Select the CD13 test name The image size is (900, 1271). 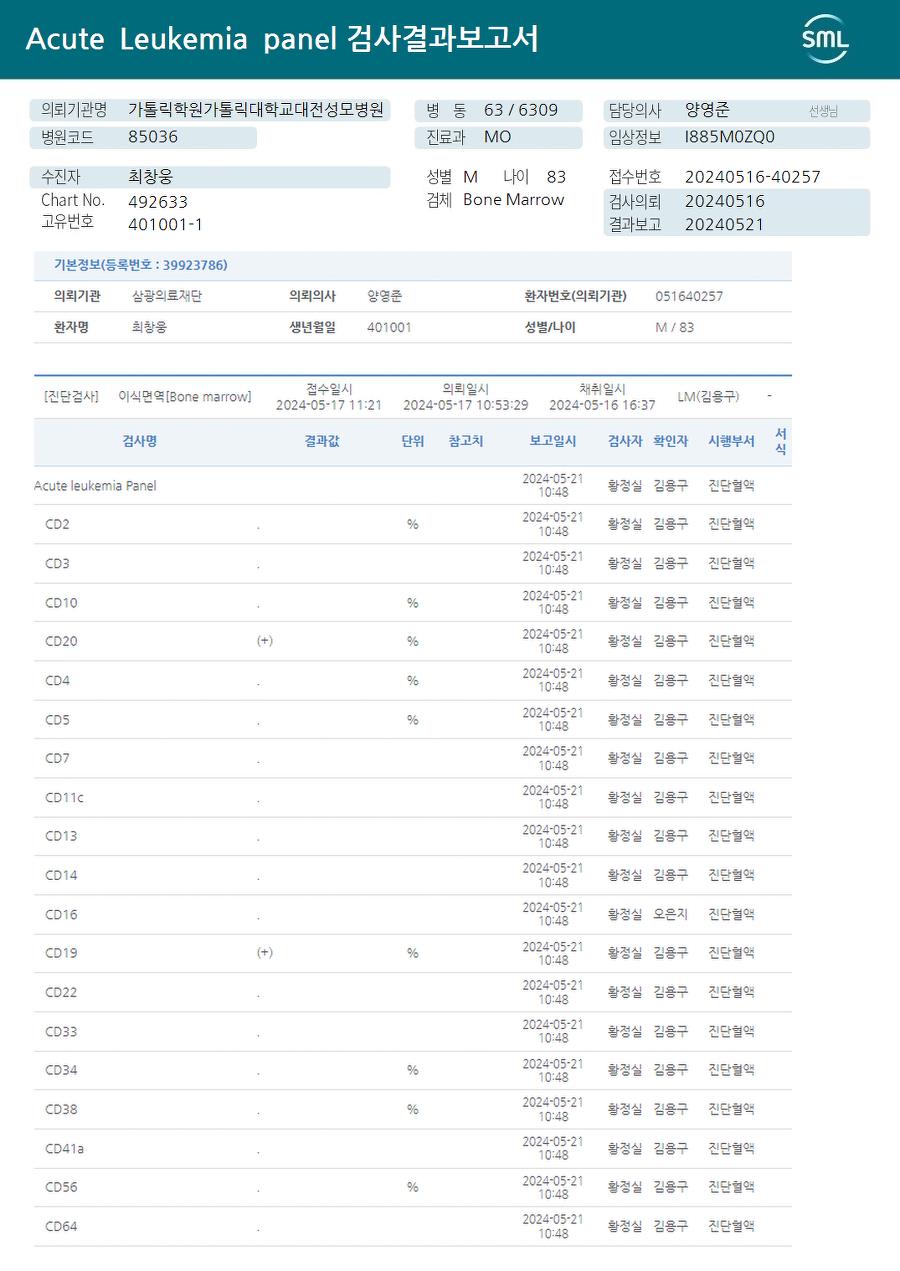tap(61, 836)
